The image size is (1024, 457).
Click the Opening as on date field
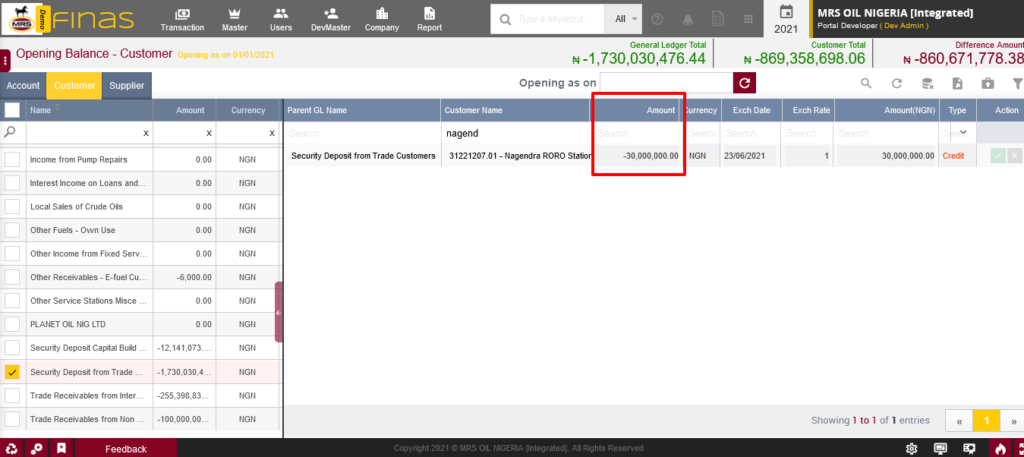[x=666, y=83]
